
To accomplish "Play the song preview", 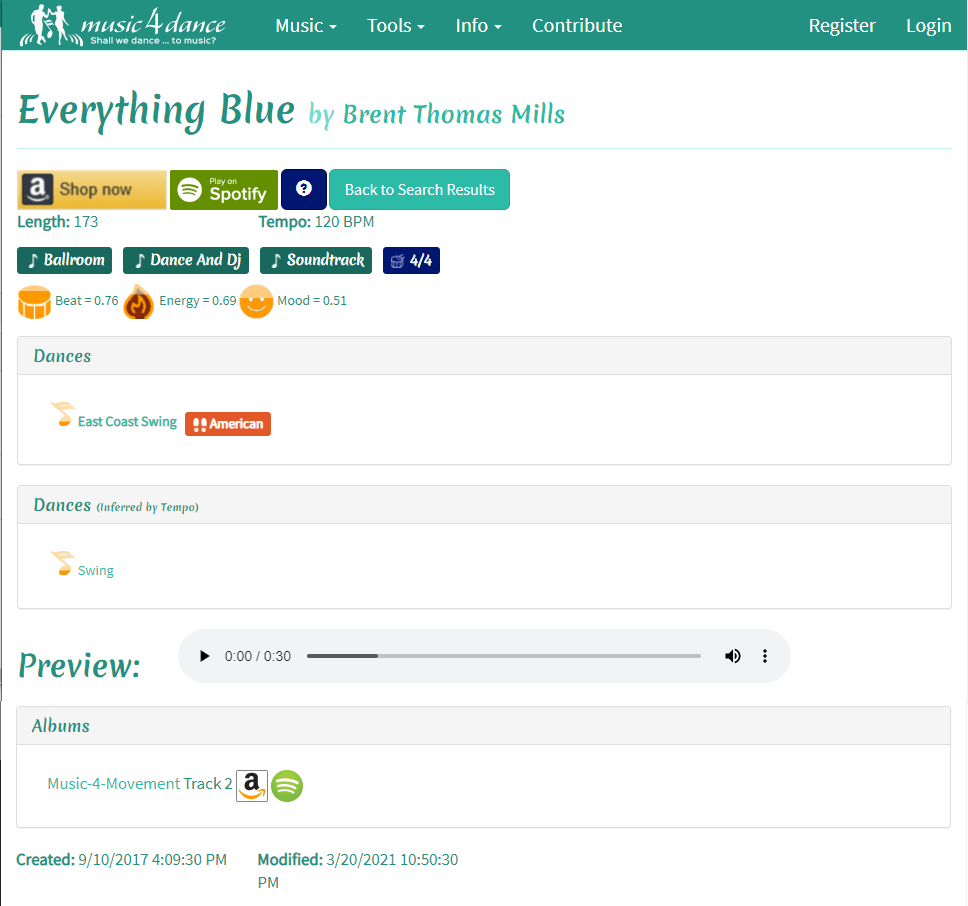I will [205, 656].
